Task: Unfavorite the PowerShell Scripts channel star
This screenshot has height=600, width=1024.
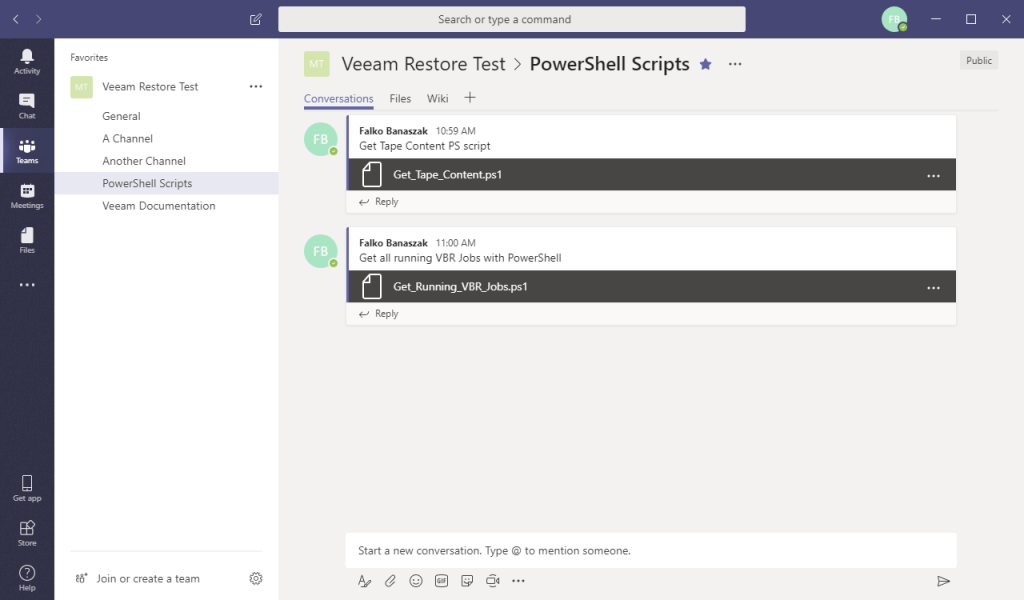Action: (x=705, y=64)
